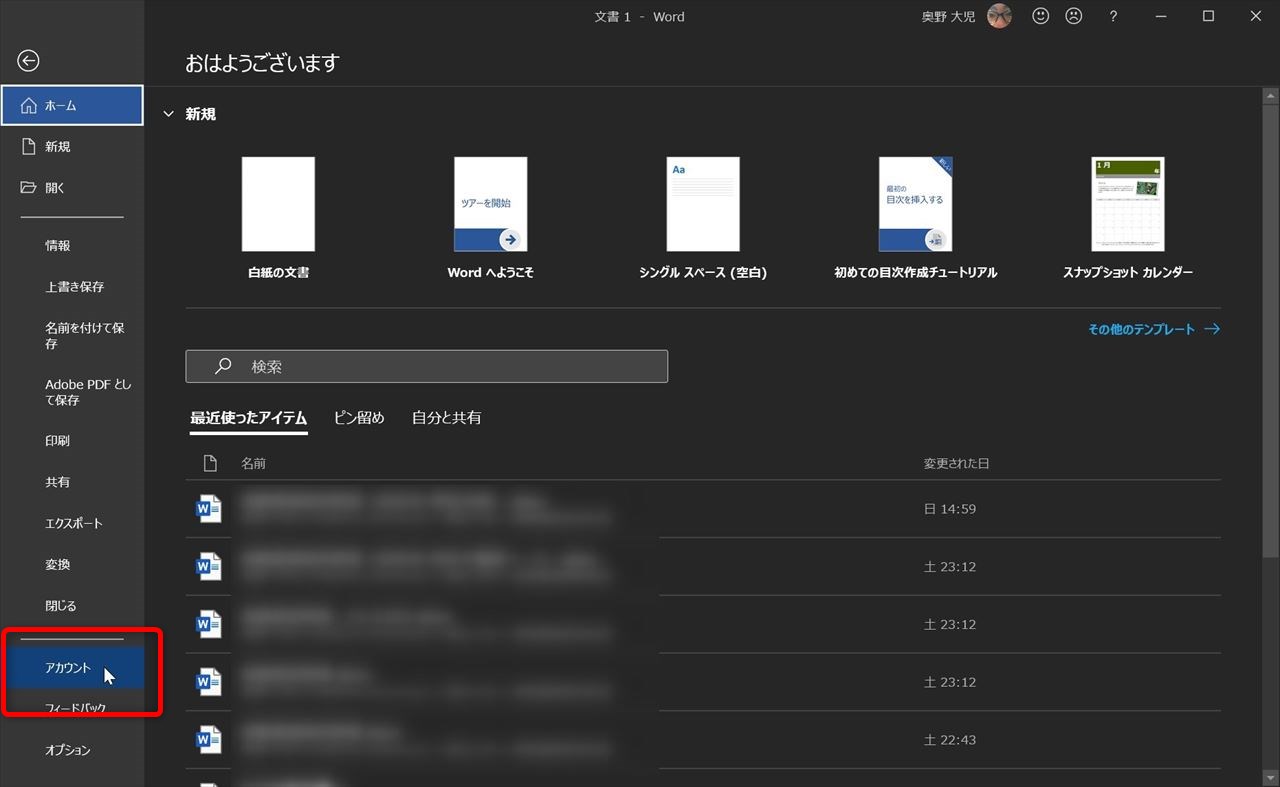The image size is (1280, 787).
Task: Create a 白紙の文書 blank document
Action: coord(278,217)
